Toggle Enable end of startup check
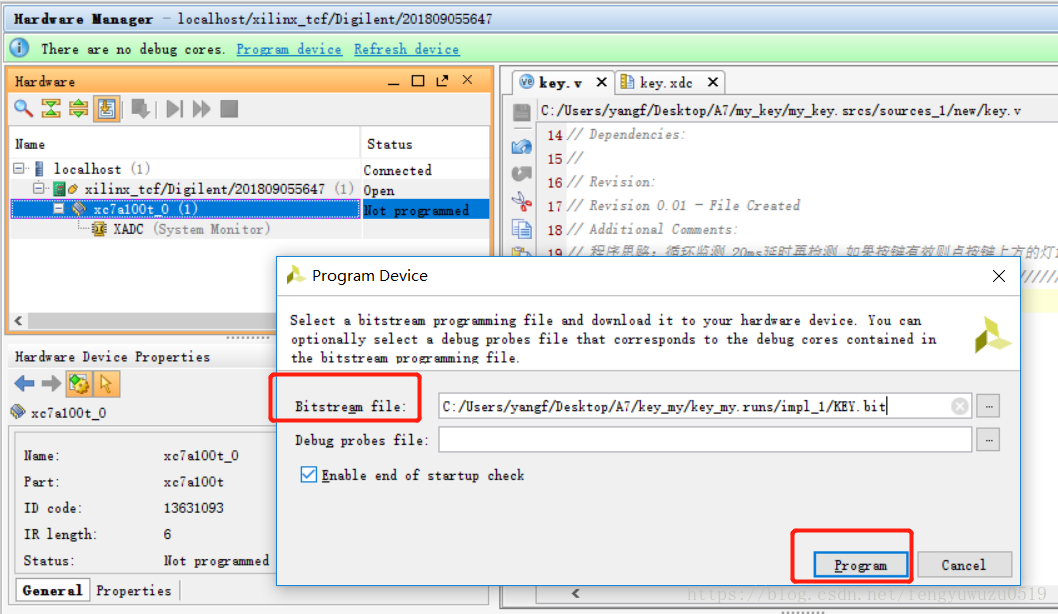 (x=308, y=475)
